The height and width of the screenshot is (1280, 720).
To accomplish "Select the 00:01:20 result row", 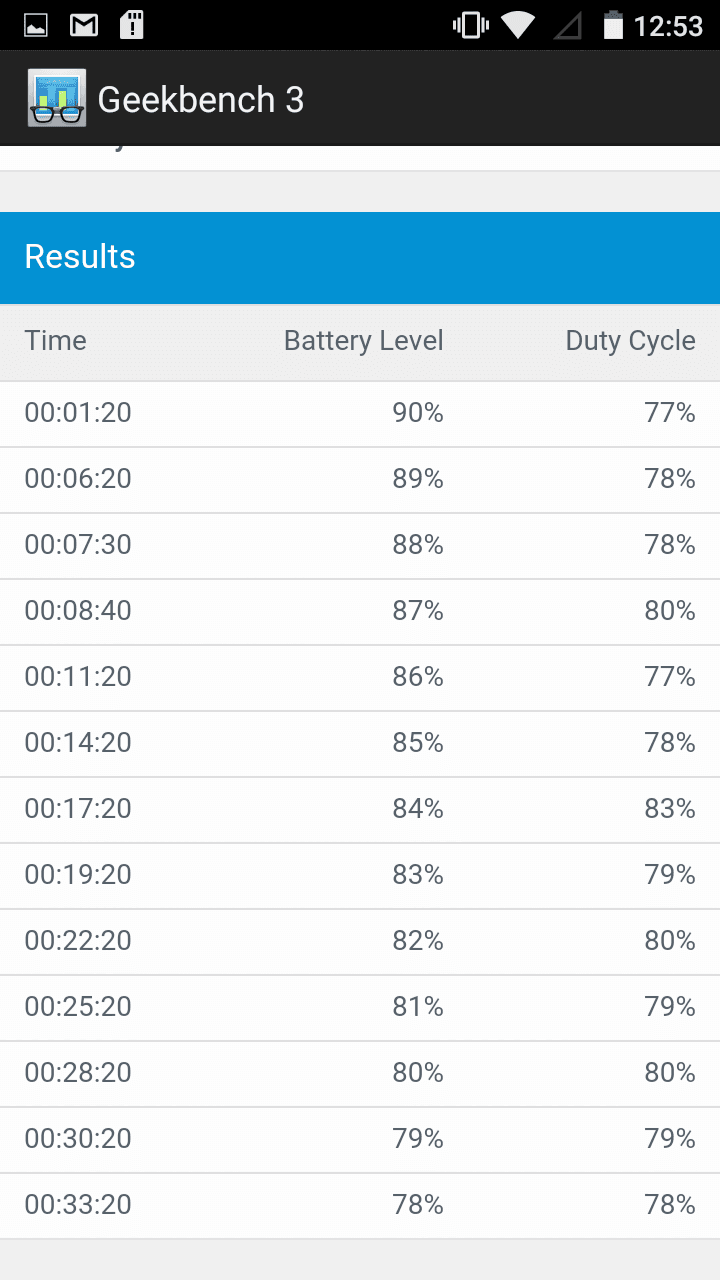I will click(x=360, y=413).
